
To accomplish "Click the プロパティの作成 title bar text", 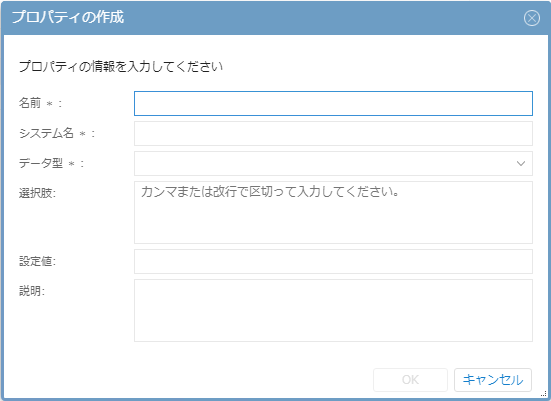I will pyautogui.click(x=68, y=17).
